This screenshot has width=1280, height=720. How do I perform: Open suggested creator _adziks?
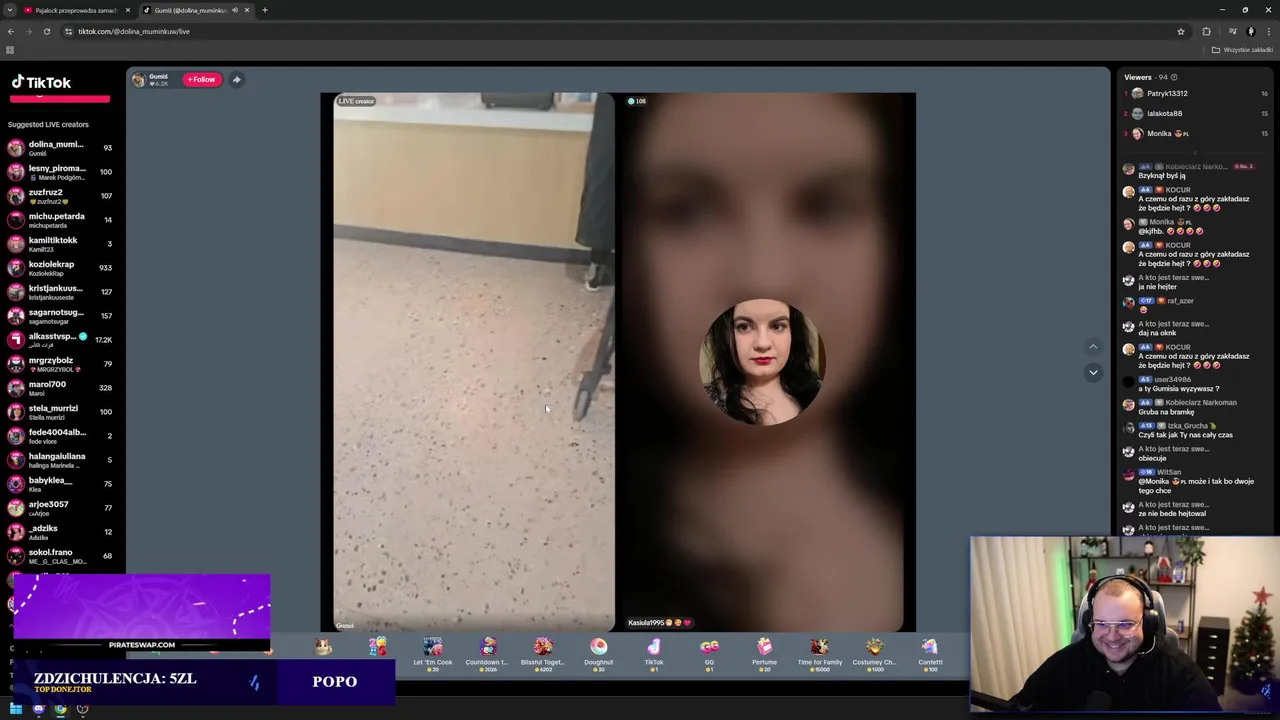(x=60, y=532)
